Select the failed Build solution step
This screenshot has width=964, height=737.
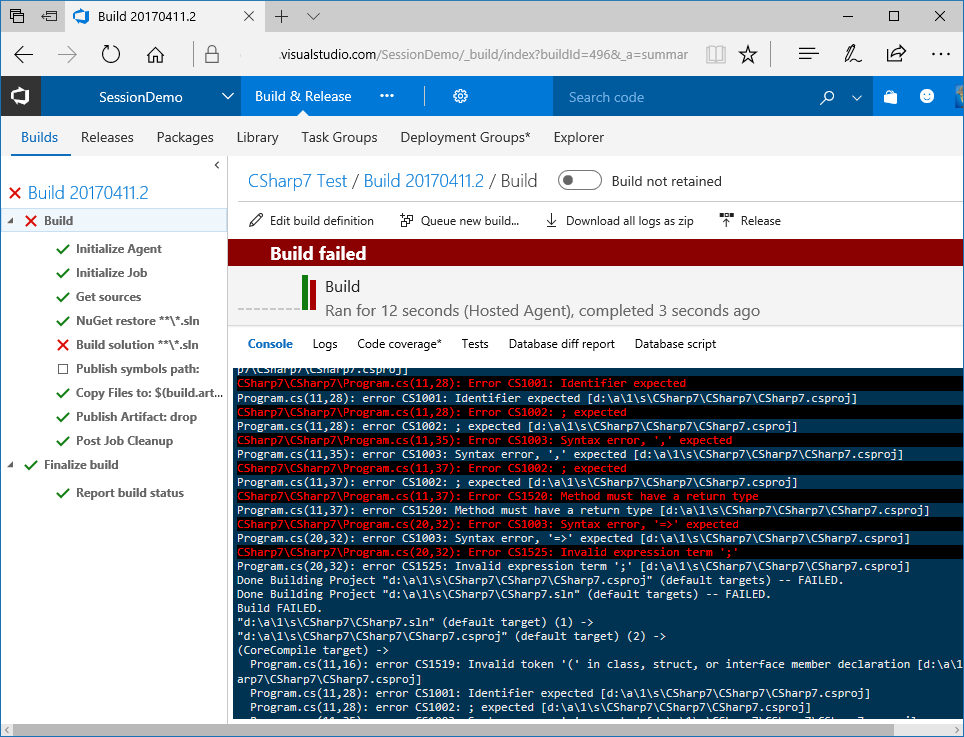(137, 344)
